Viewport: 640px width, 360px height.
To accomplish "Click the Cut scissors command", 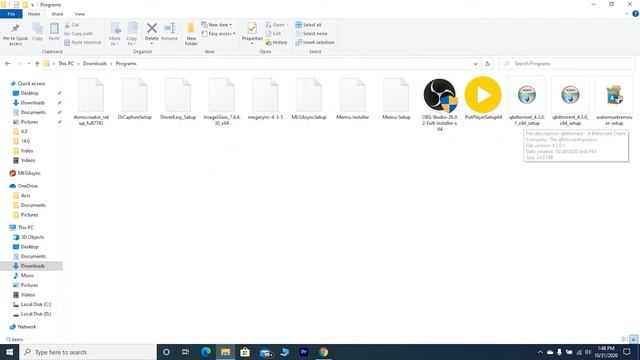I will coord(71,25).
